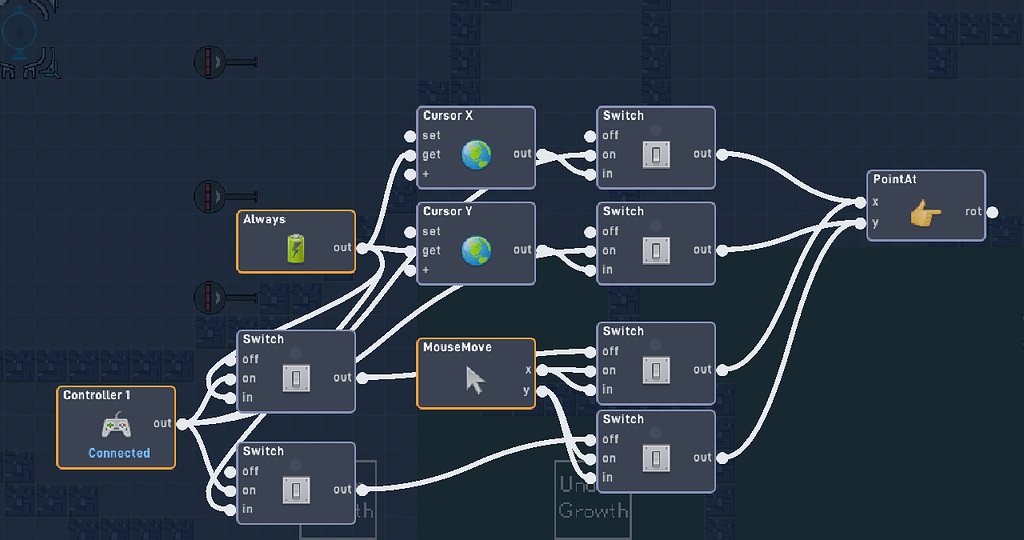Click the Controller 1 out port
This screenshot has height=540, width=1024.
point(182,424)
